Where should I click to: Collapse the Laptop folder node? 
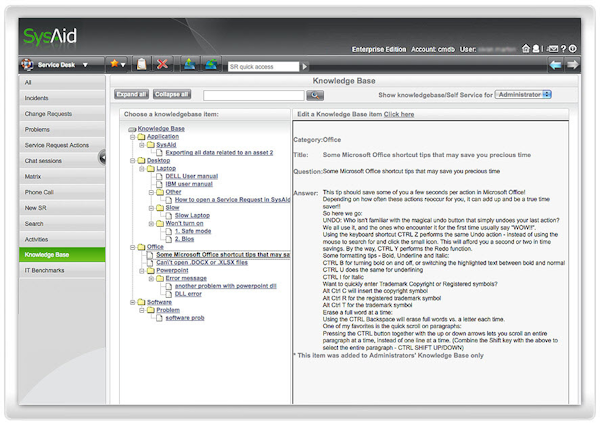tap(142, 169)
